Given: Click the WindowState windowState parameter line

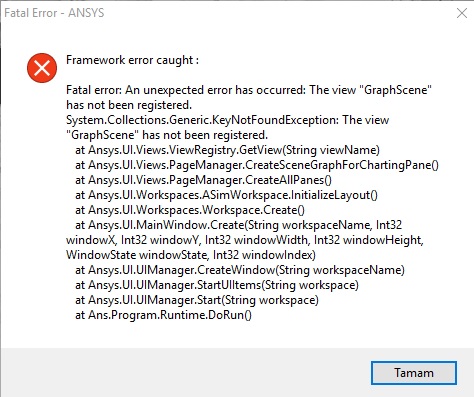Looking at the screenshot, I should tap(191, 255).
